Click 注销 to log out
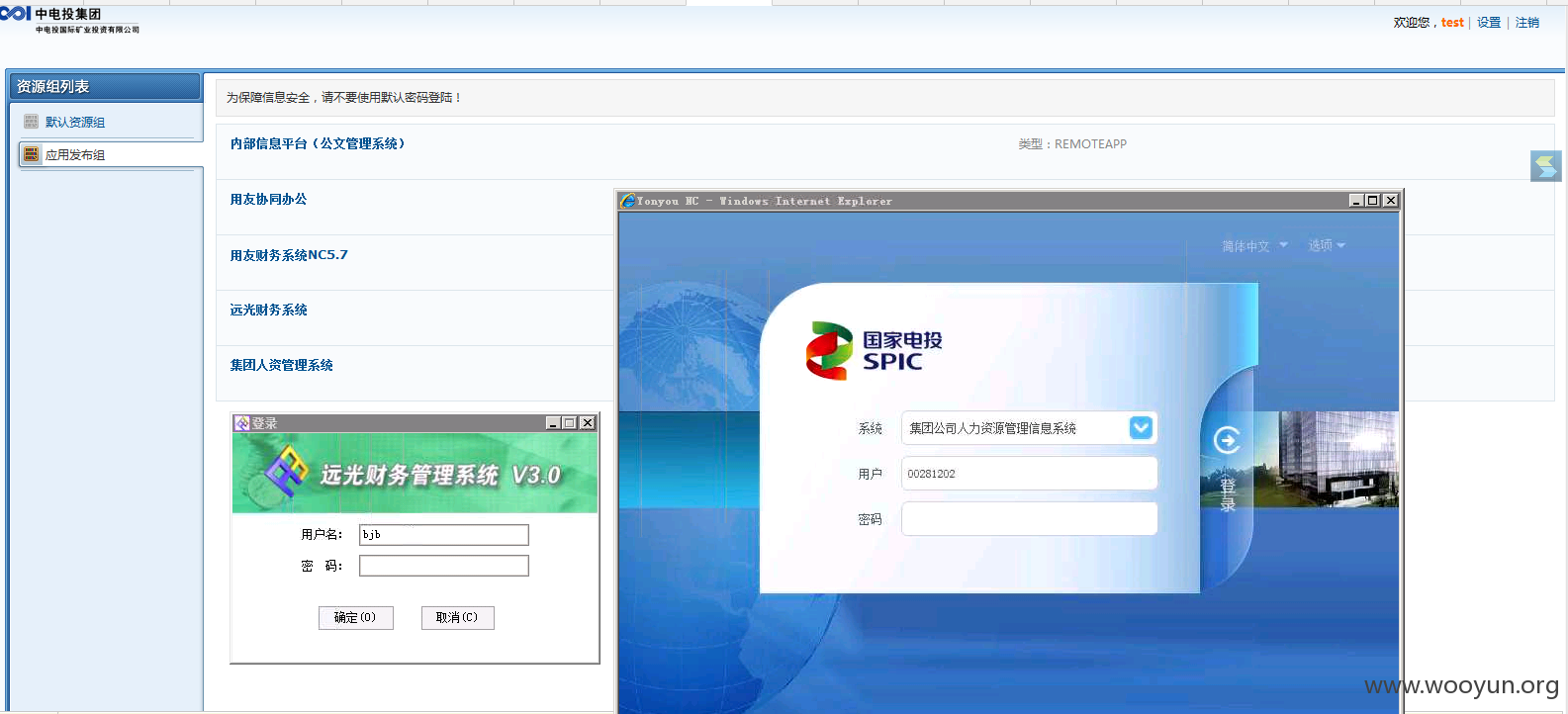The height and width of the screenshot is (714, 1568). coord(1527,23)
